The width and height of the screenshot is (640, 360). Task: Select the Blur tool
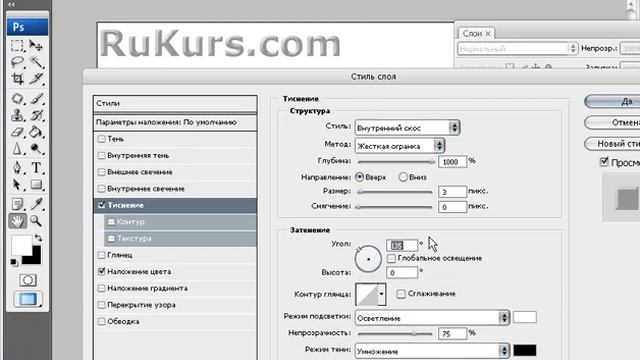point(17,149)
